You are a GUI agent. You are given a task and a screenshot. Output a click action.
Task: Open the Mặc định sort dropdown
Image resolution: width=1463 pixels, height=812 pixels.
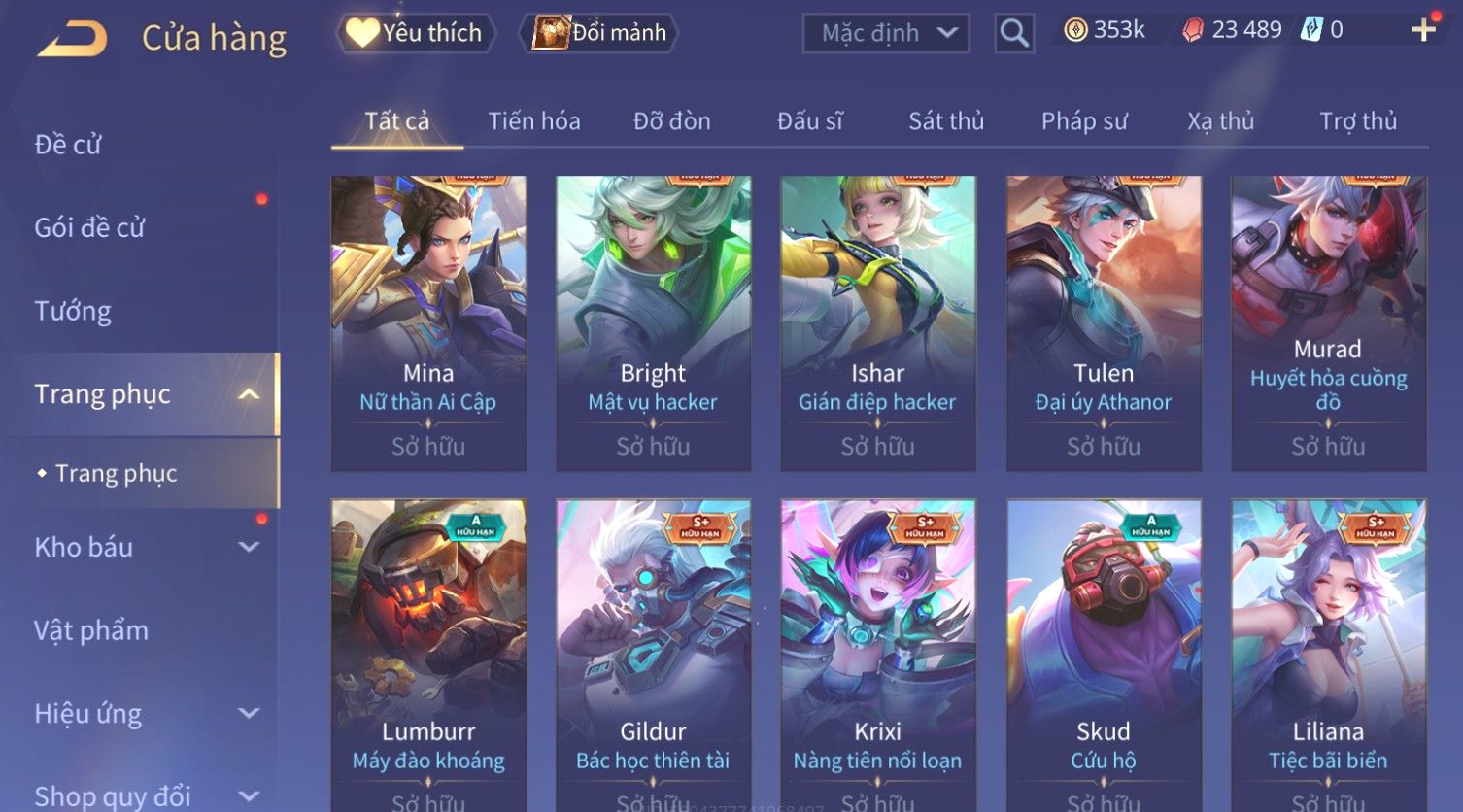[x=886, y=33]
